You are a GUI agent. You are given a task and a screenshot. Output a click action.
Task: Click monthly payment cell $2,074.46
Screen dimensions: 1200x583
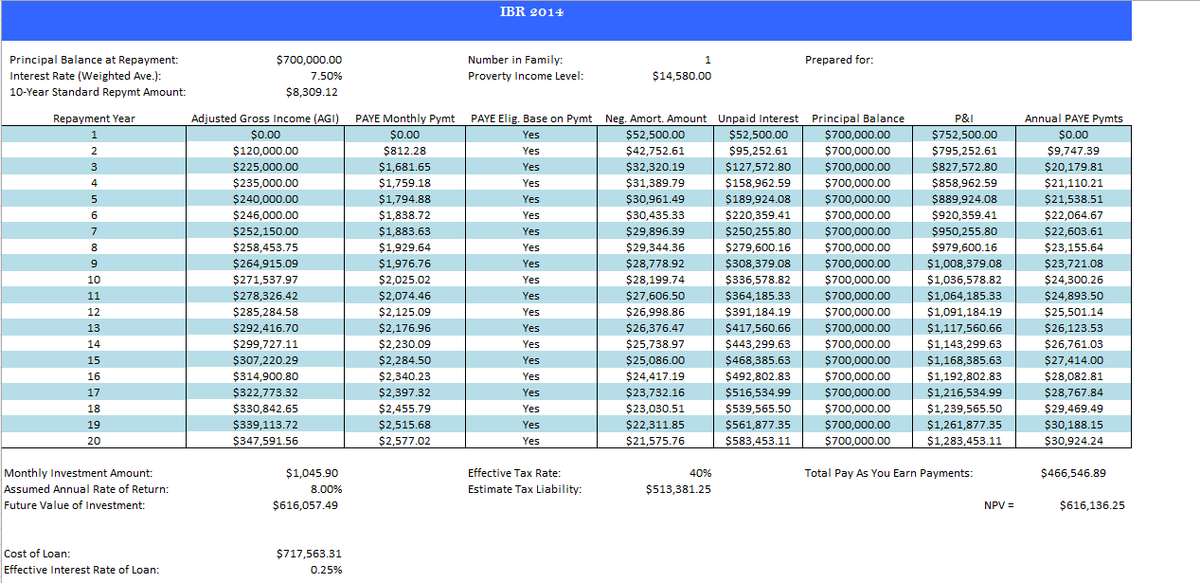point(405,296)
